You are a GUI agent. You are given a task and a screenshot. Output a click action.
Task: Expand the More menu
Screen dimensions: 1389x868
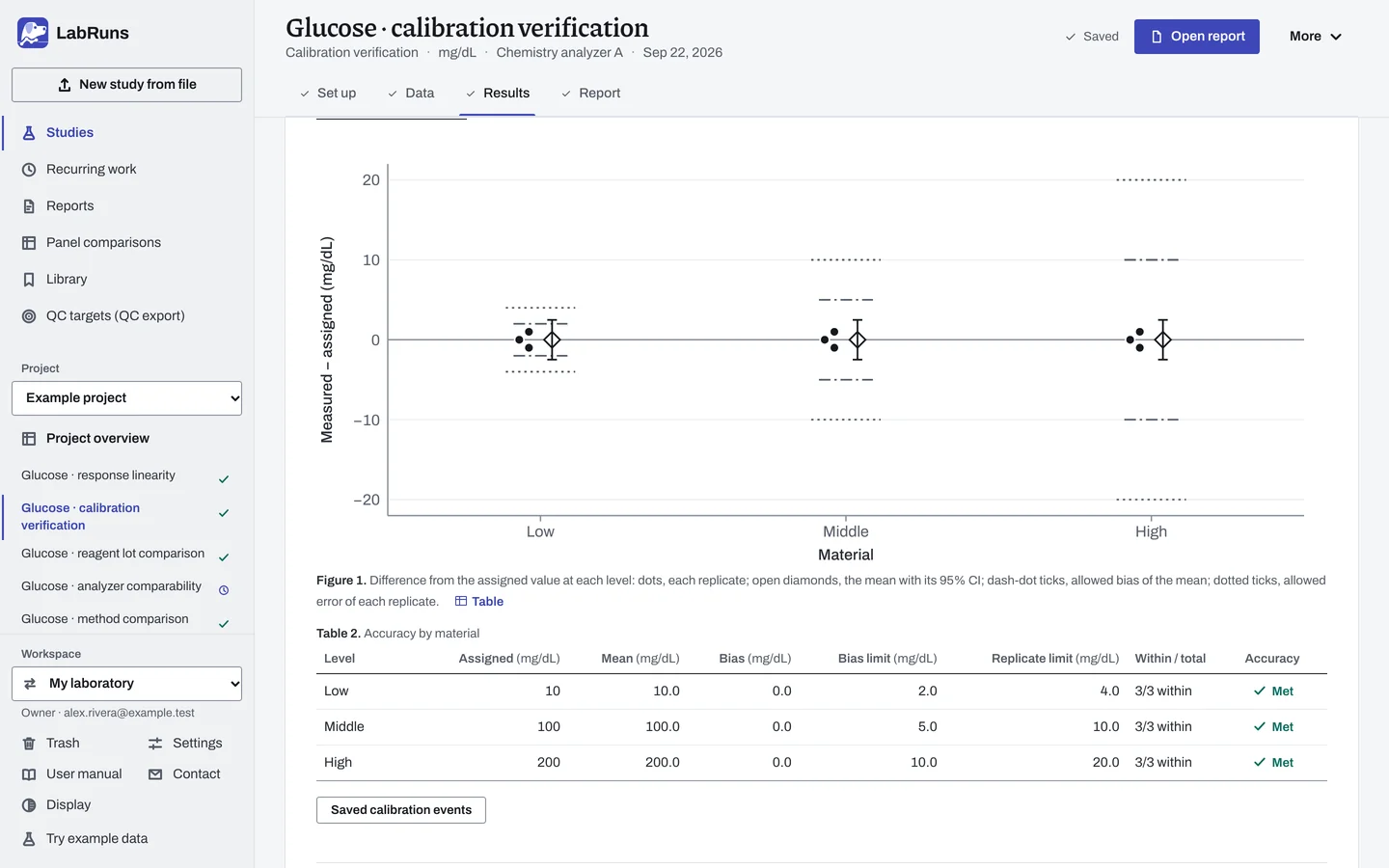pos(1316,37)
